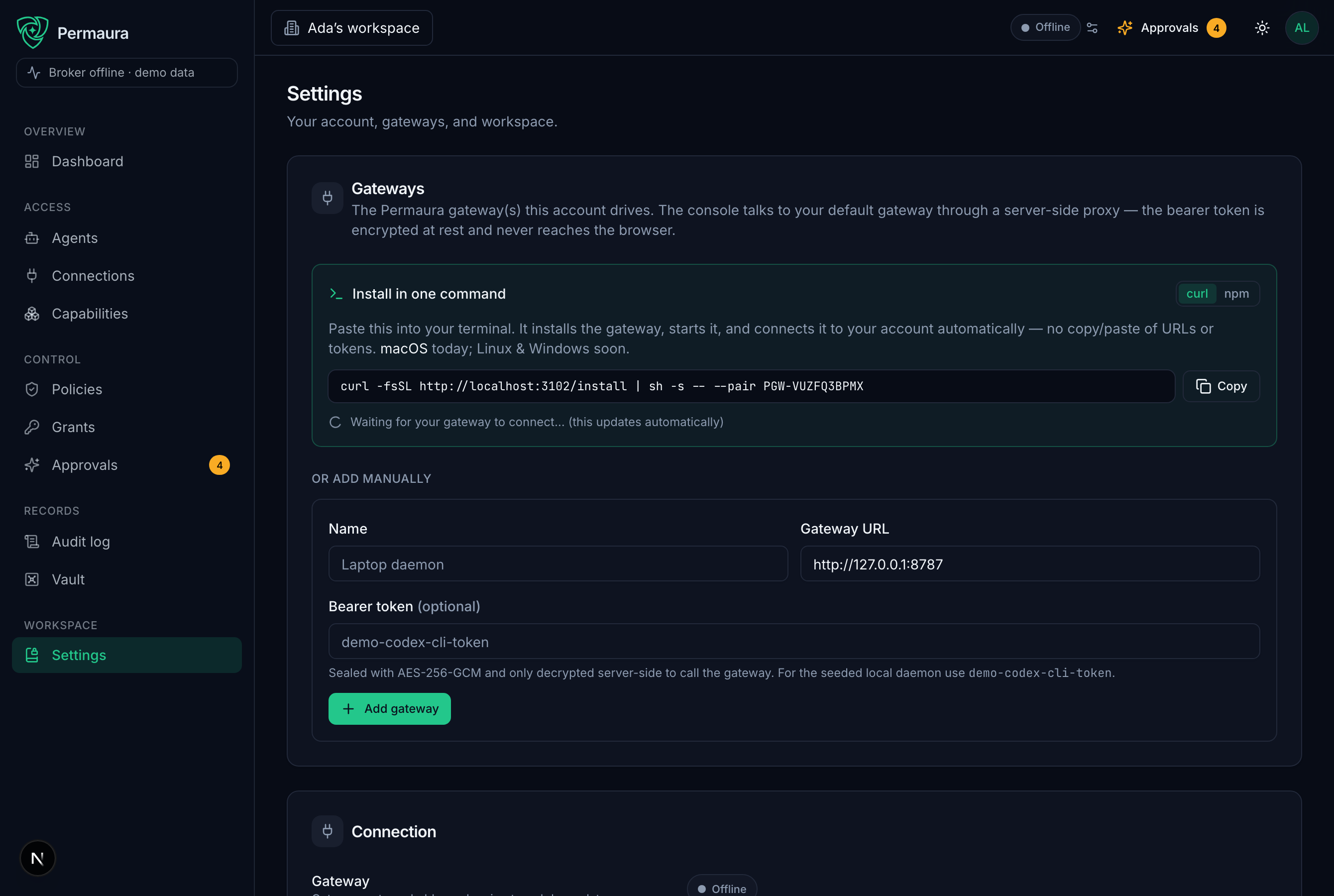Image resolution: width=1334 pixels, height=896 pixels.
Task: Click the Add gateway button
Action: point(389,708)
